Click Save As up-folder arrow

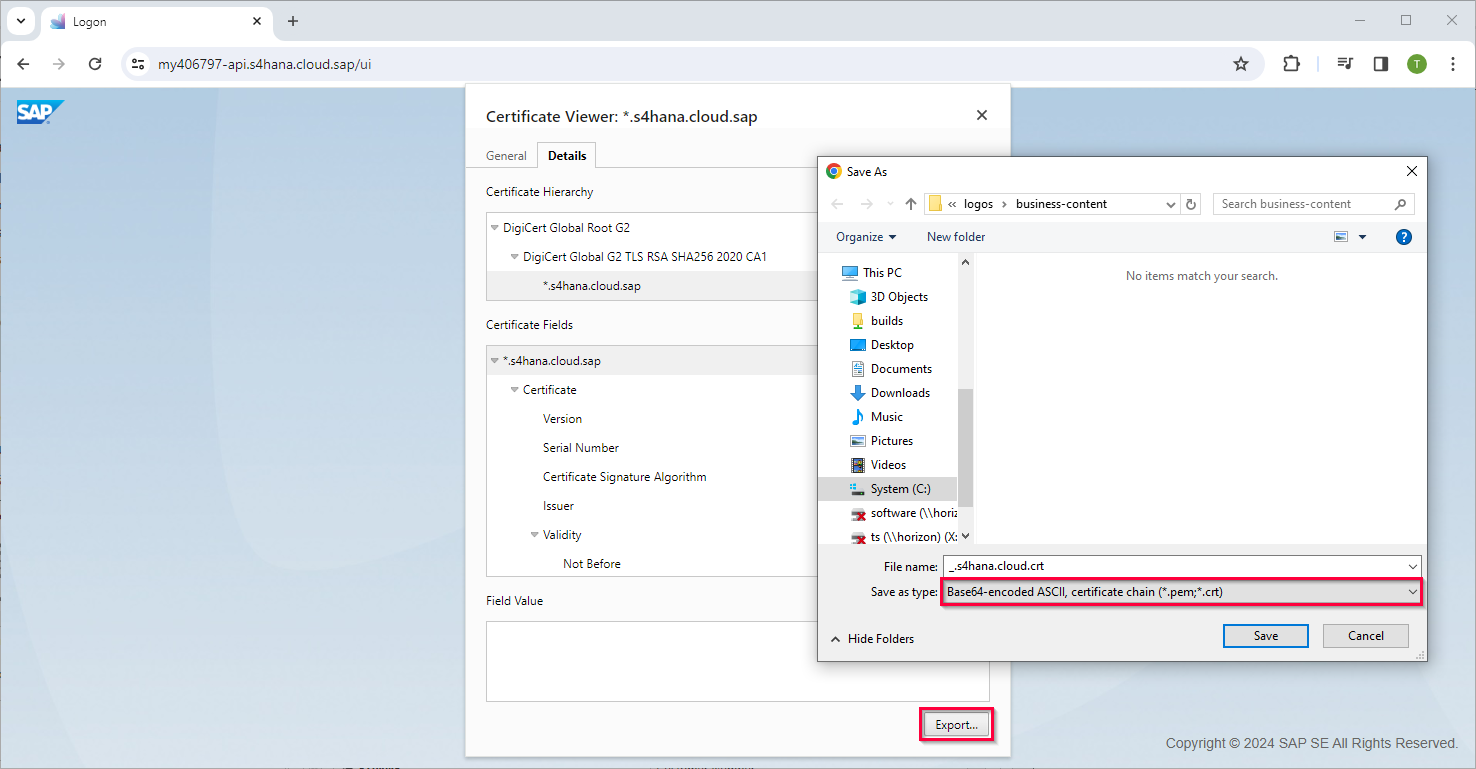coord(911,204)
